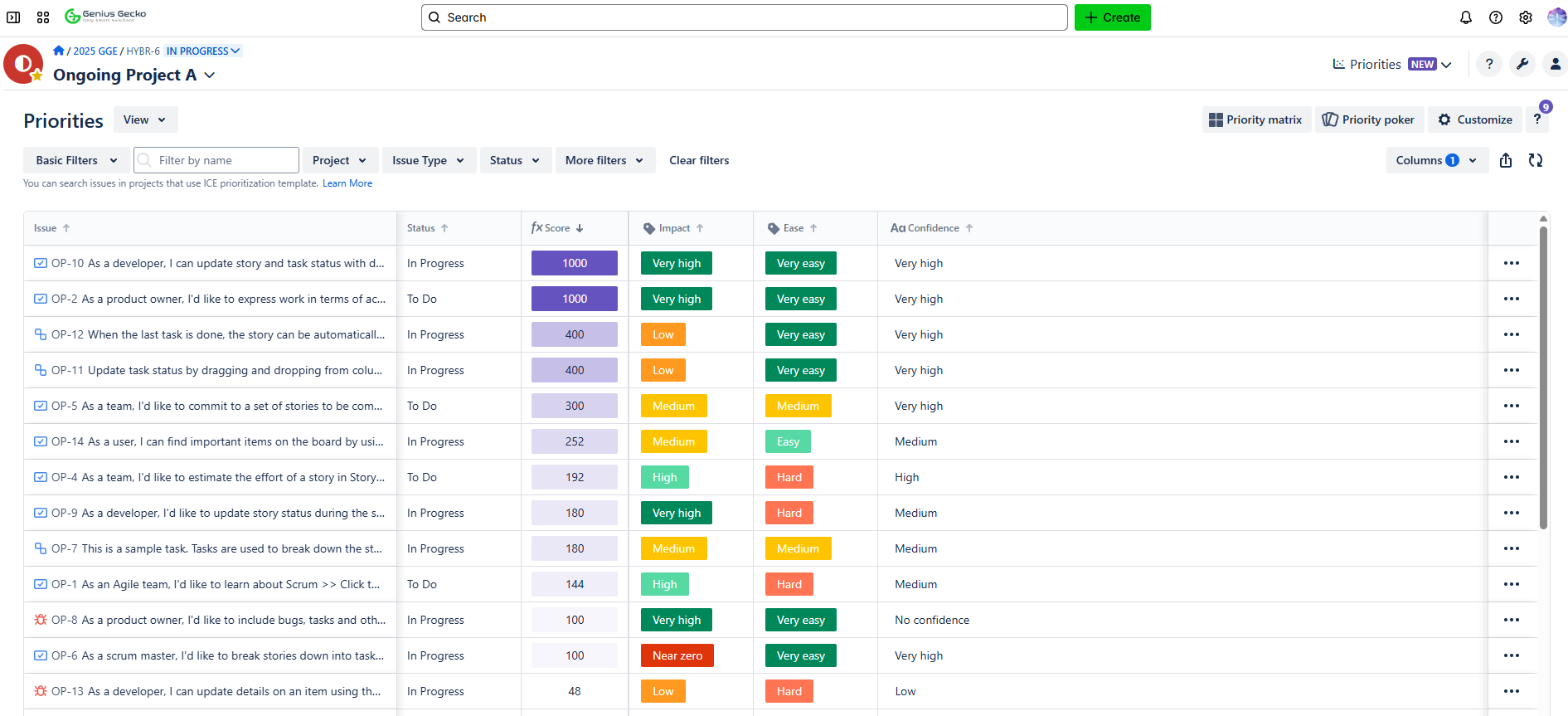
Task: Open more actions for OP-10 row
Action: coord(1511,263)
